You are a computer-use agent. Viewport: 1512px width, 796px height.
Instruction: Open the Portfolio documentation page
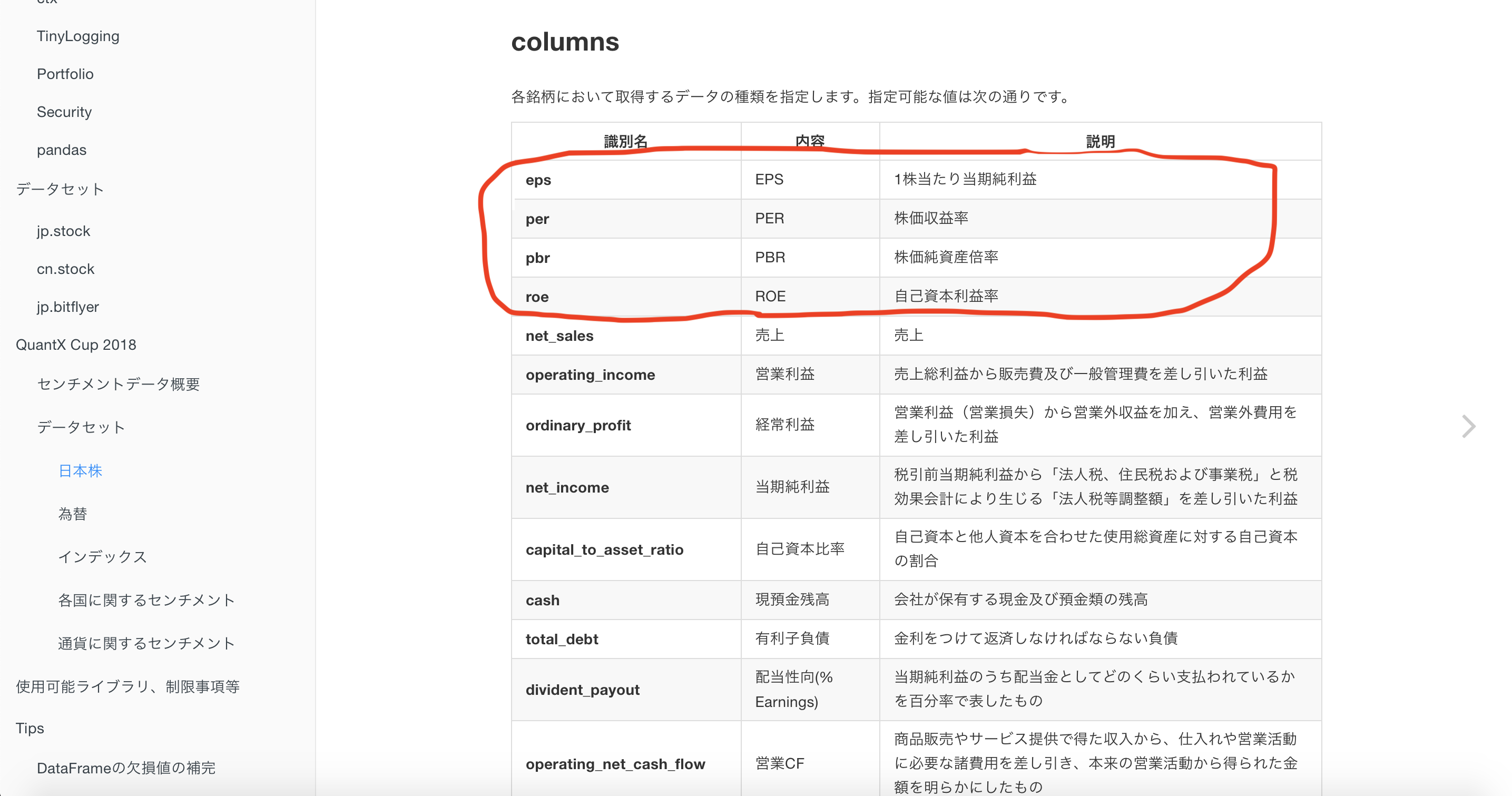tap(65, 73)
